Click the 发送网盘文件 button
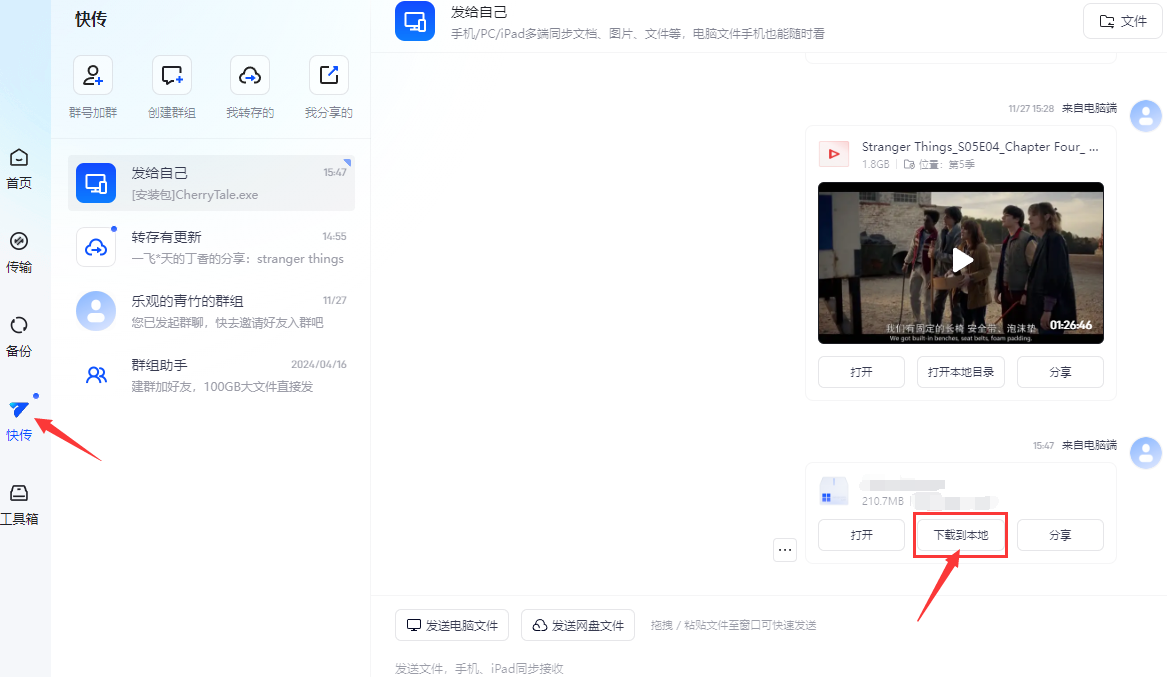Image resolution: width=1167 pixels, height=677 pixels. point(578,624)
